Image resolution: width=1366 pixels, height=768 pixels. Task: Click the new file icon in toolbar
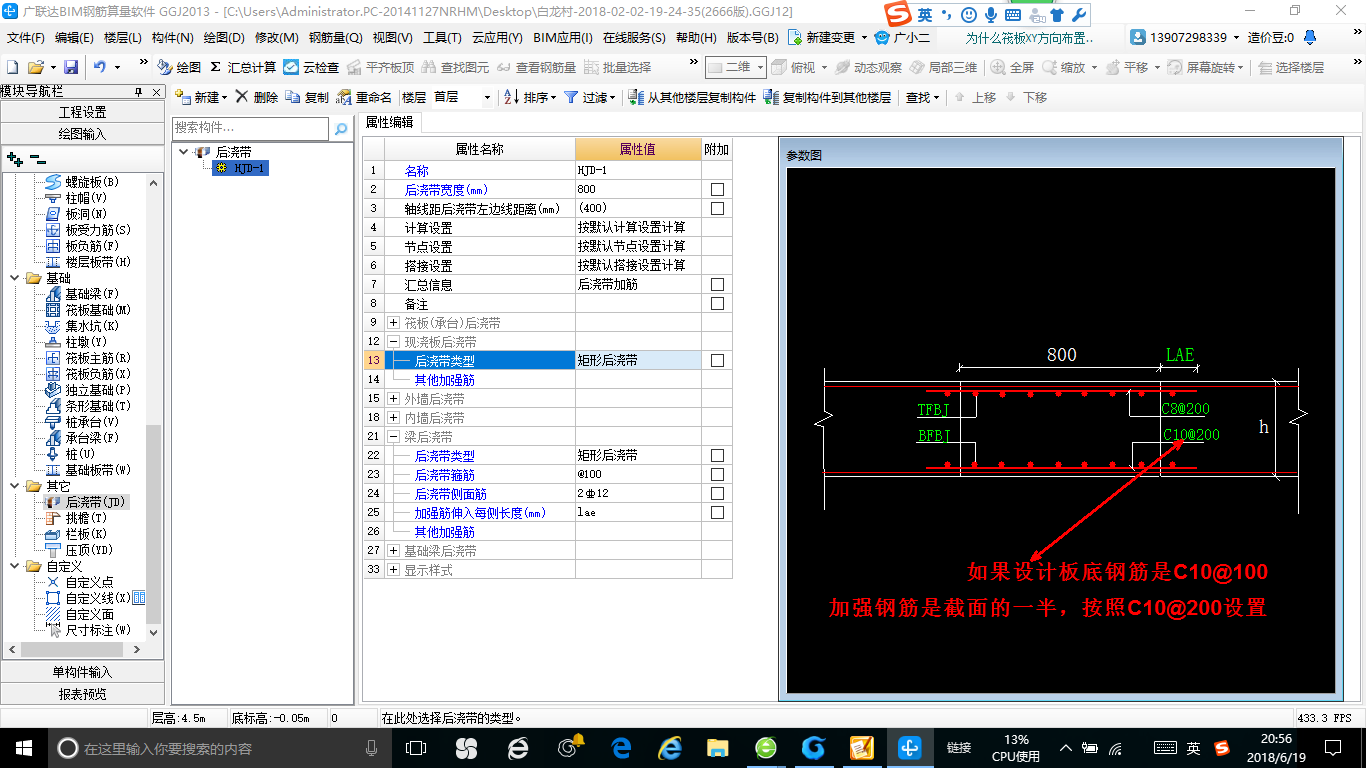[x=12, y=67]
